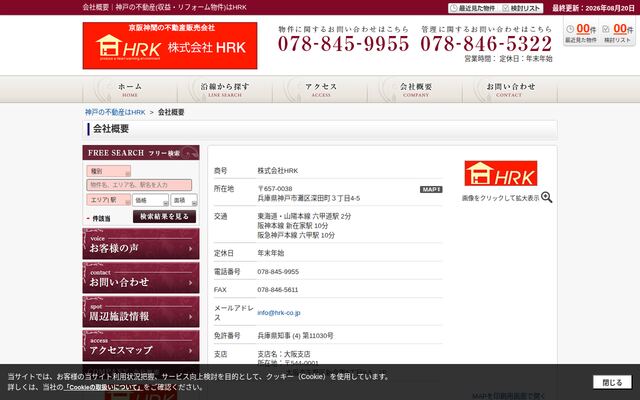Enlarge the HRK logo thumbnail image

[x=501, y=173]
